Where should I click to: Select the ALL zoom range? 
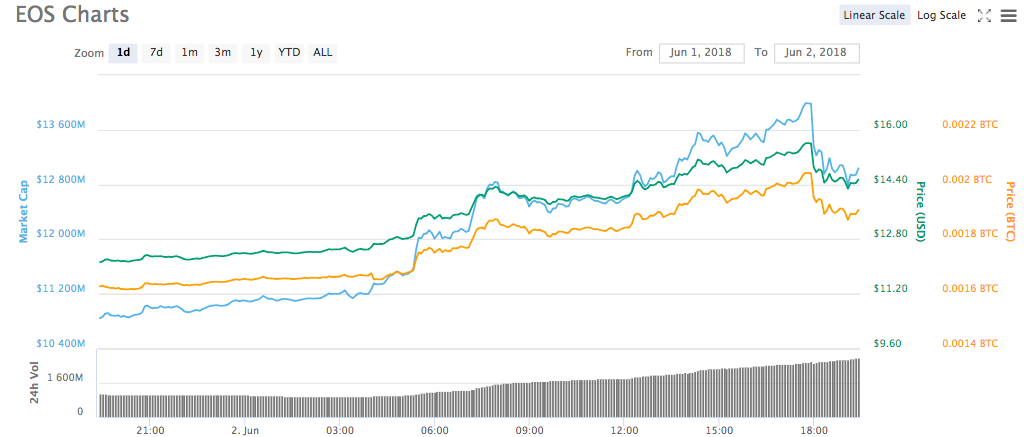(323, 53)
